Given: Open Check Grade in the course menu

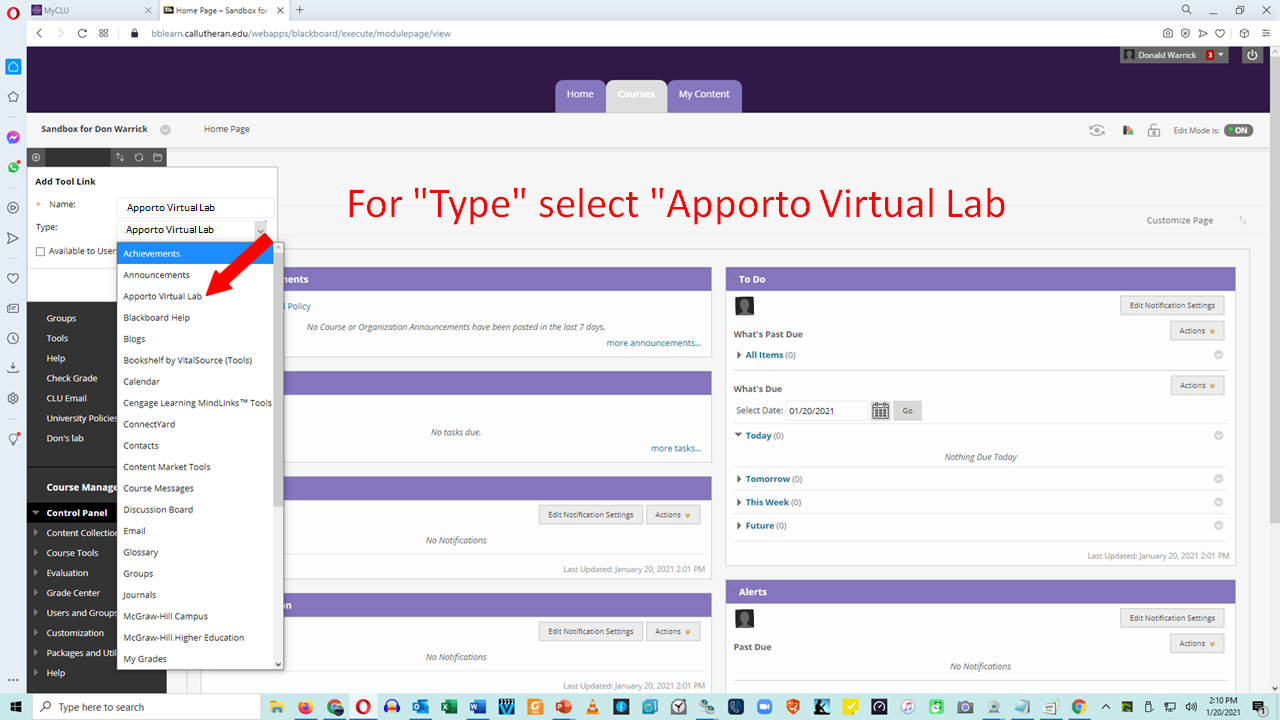Looking at the screenshot, I should tap(72, 378).
